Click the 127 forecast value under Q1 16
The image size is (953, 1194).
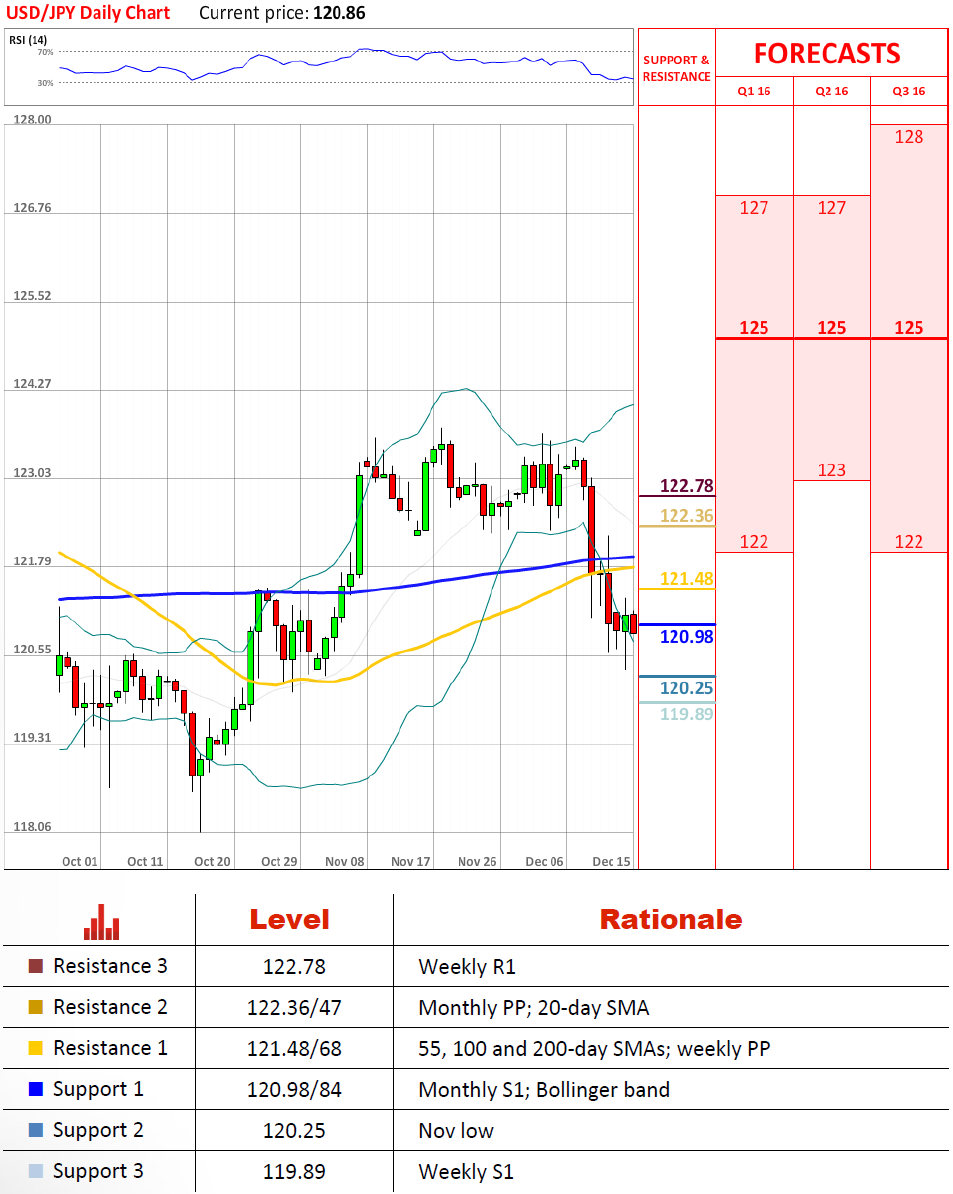pyautogui.click(x=754, y=208)
